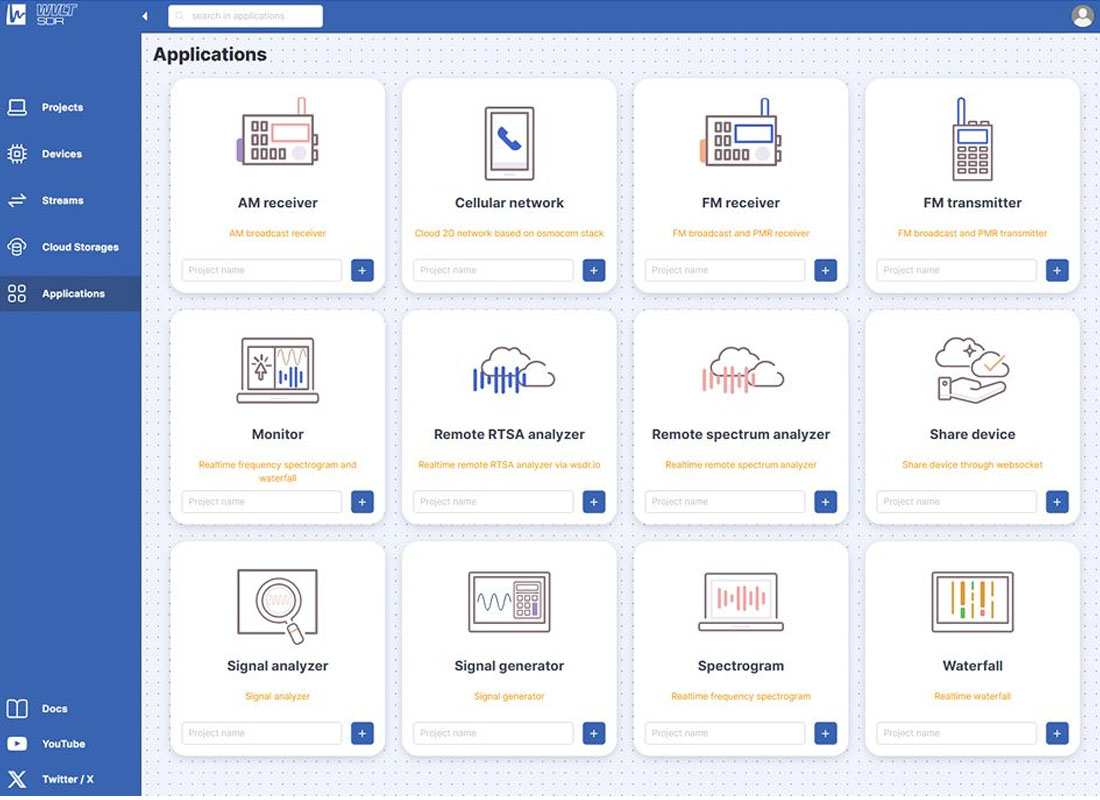Image resolution: width=1100 pixels, height=800 pixels.
Task: Open Projects in the sidebar
Action: (x=62, y=107)
